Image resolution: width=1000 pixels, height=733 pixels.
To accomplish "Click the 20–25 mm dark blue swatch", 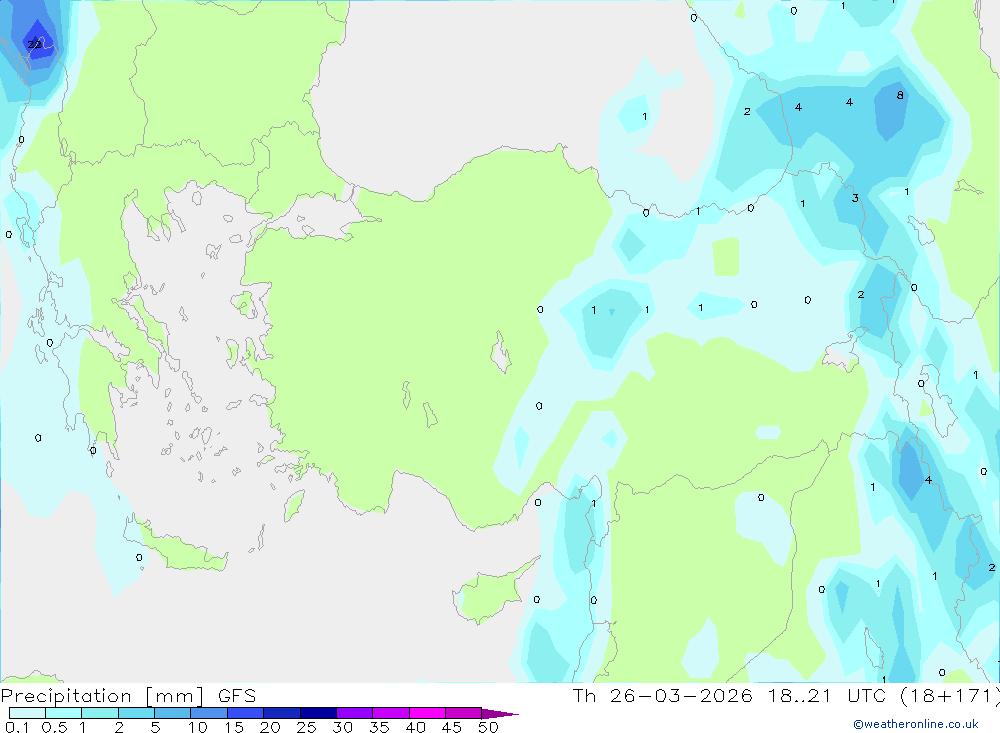I will pos(282,713).
